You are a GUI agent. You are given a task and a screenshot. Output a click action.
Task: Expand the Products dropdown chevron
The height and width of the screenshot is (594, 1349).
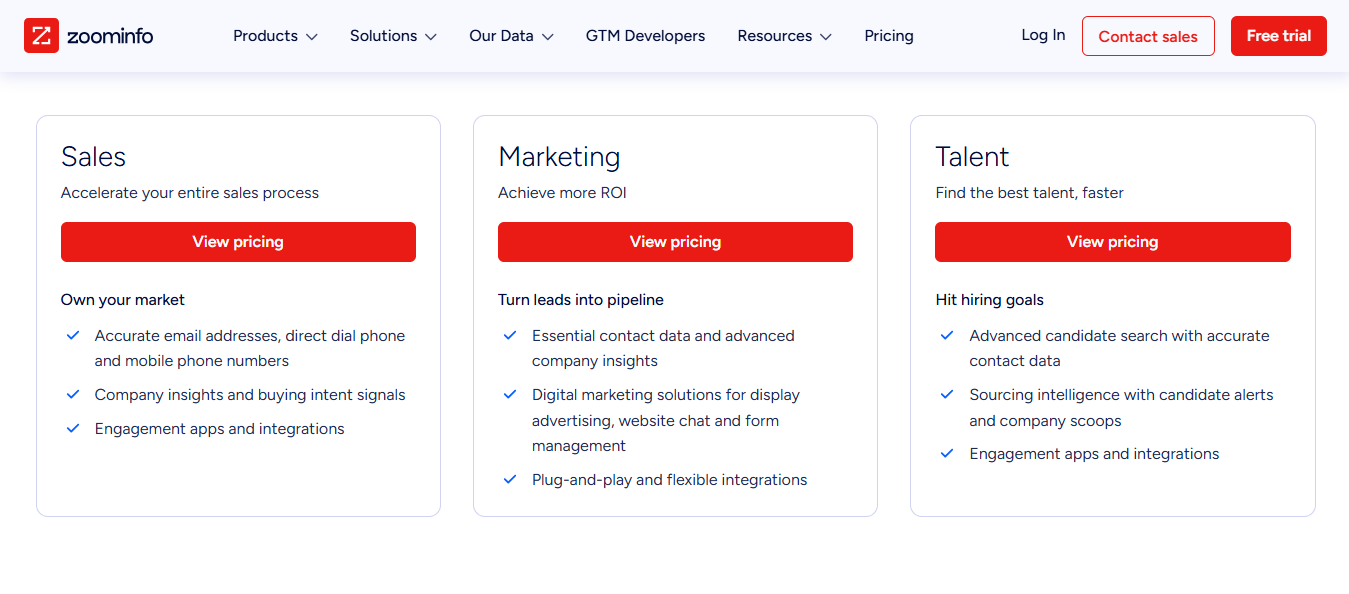[311, 37]
